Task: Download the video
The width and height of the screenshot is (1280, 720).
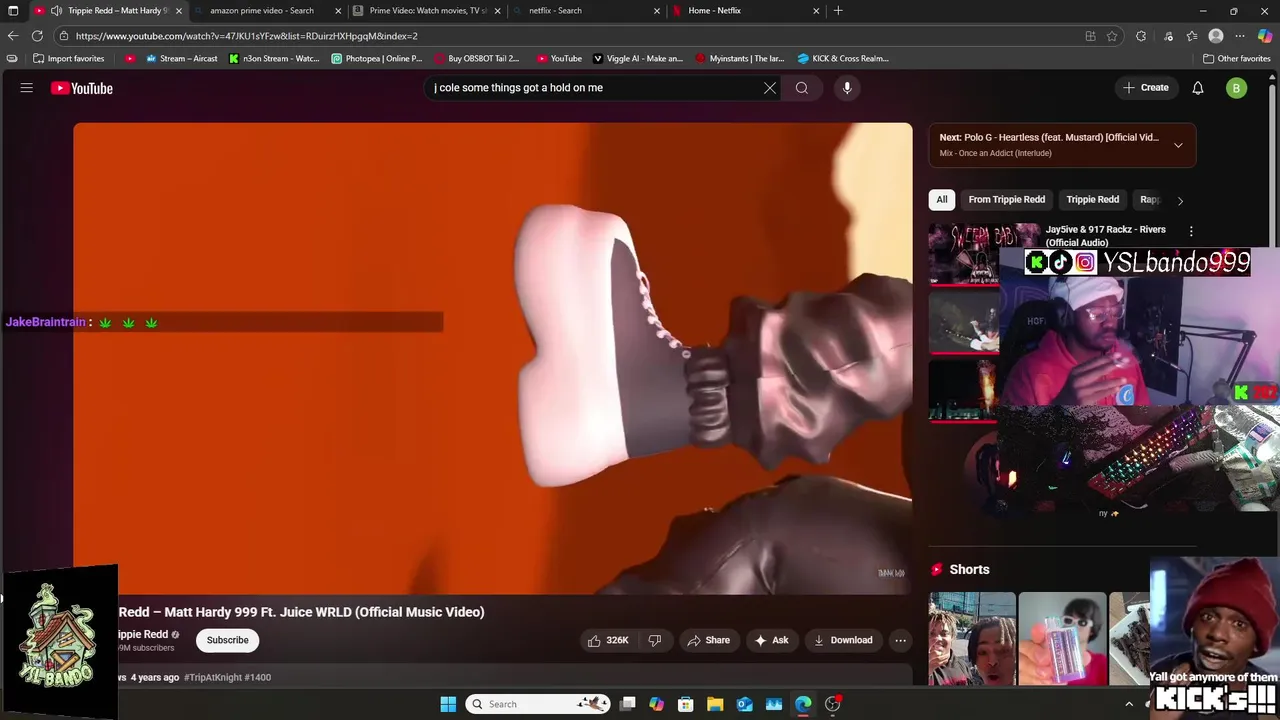Action: 842,640
